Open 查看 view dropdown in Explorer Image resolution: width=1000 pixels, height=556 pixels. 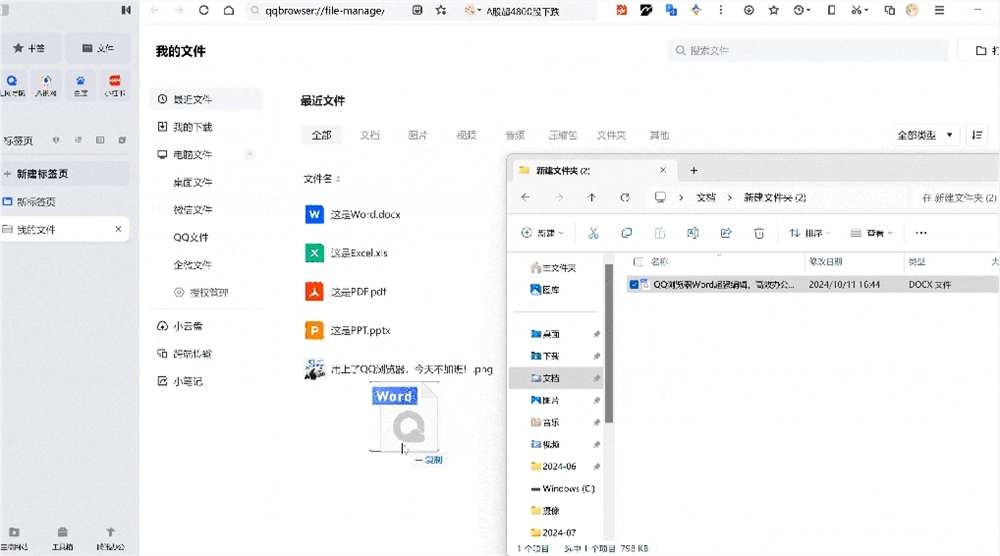[x=872, y=233]
